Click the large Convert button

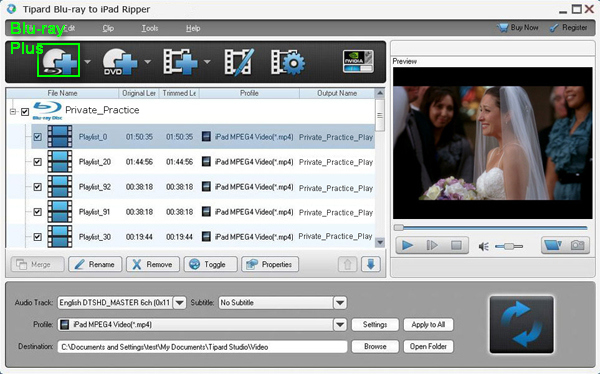pyautogui.click(x=522, y=324)
